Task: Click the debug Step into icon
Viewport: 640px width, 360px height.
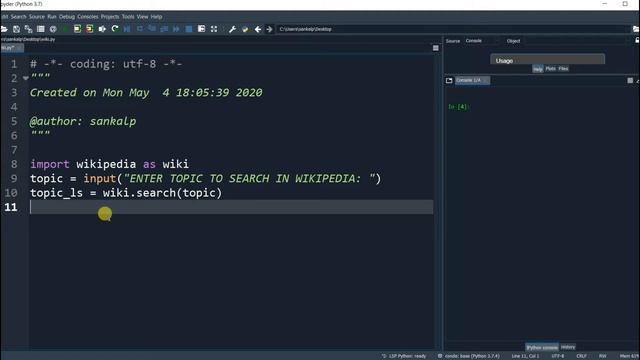Action: (x=152, y=29)
